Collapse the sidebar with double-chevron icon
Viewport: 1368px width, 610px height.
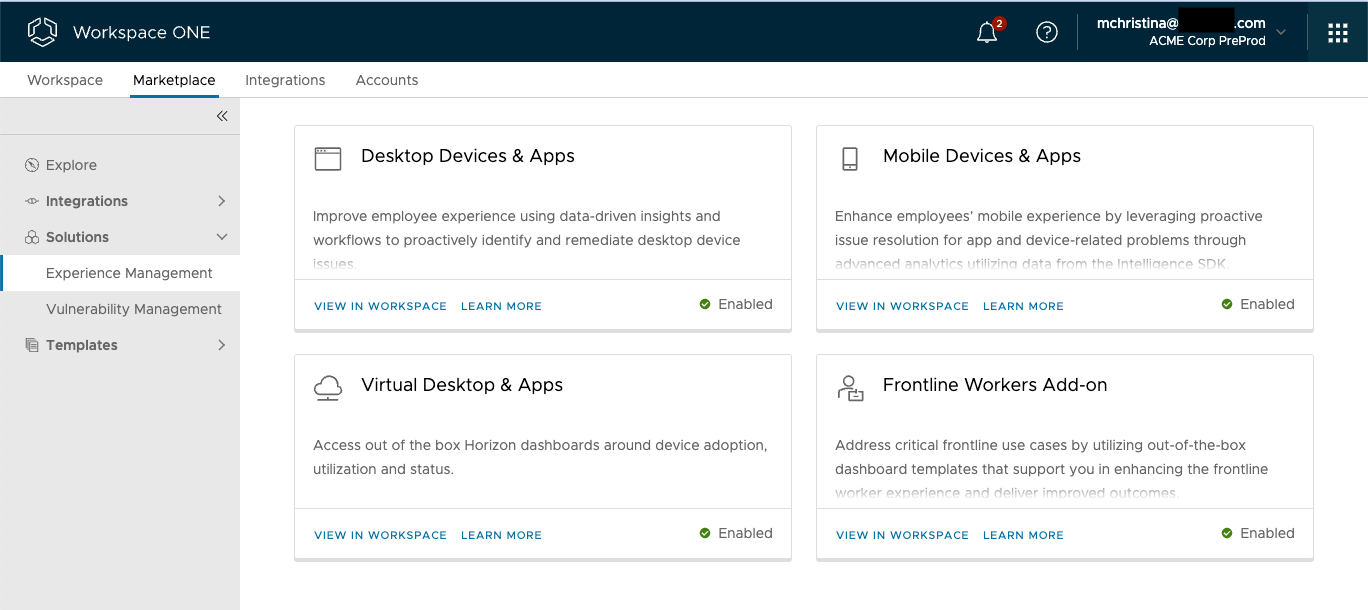tap(222, 116)
